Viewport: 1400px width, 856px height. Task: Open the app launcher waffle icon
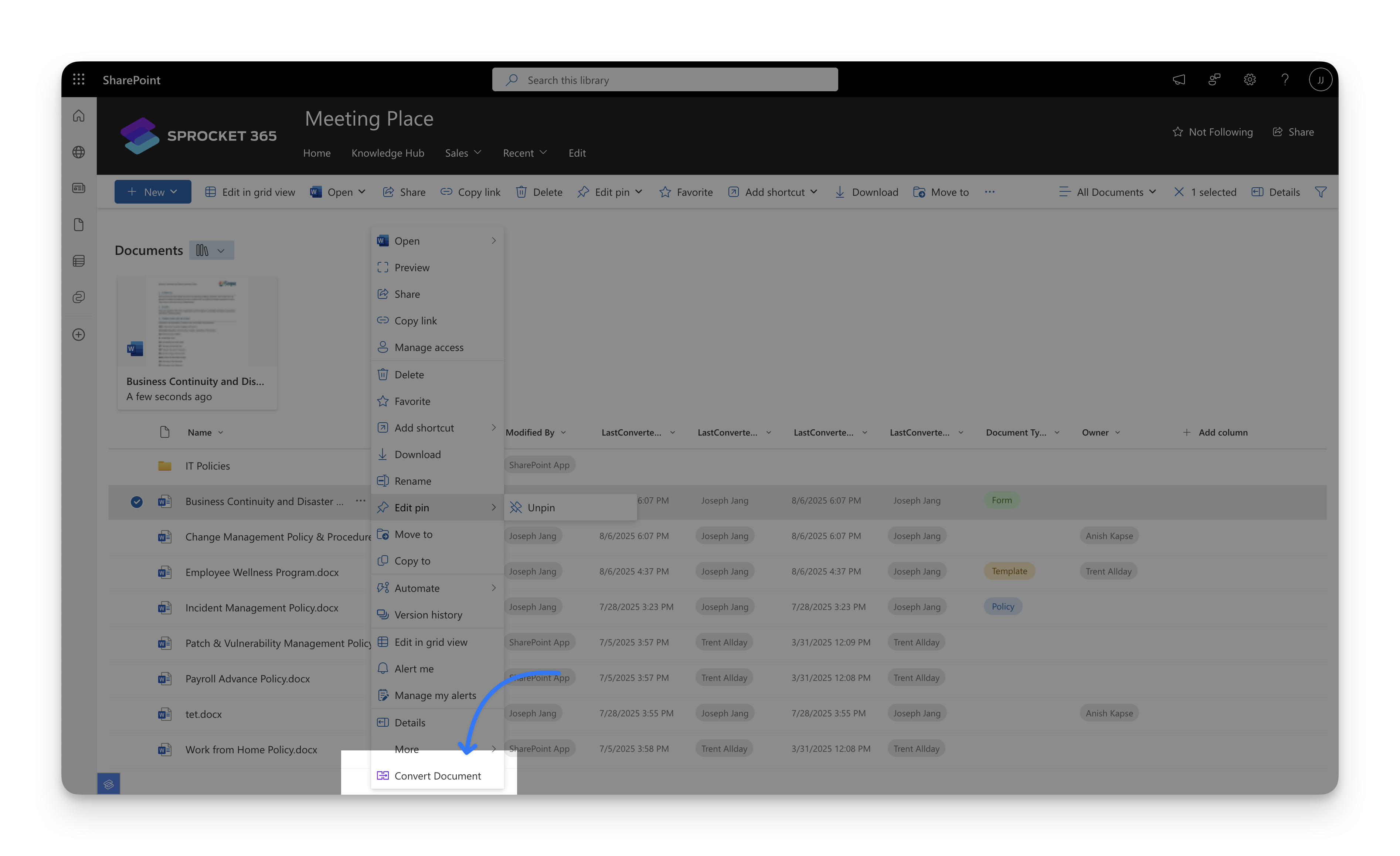pos(79,79)
